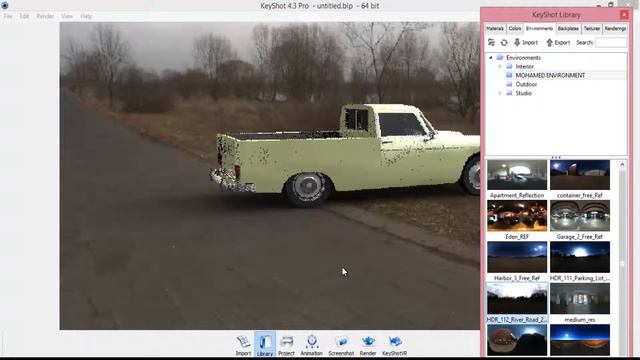
Task: Select the HDR_112_River_Road_2 environment thumbnail
Action: tap(517, 299)
